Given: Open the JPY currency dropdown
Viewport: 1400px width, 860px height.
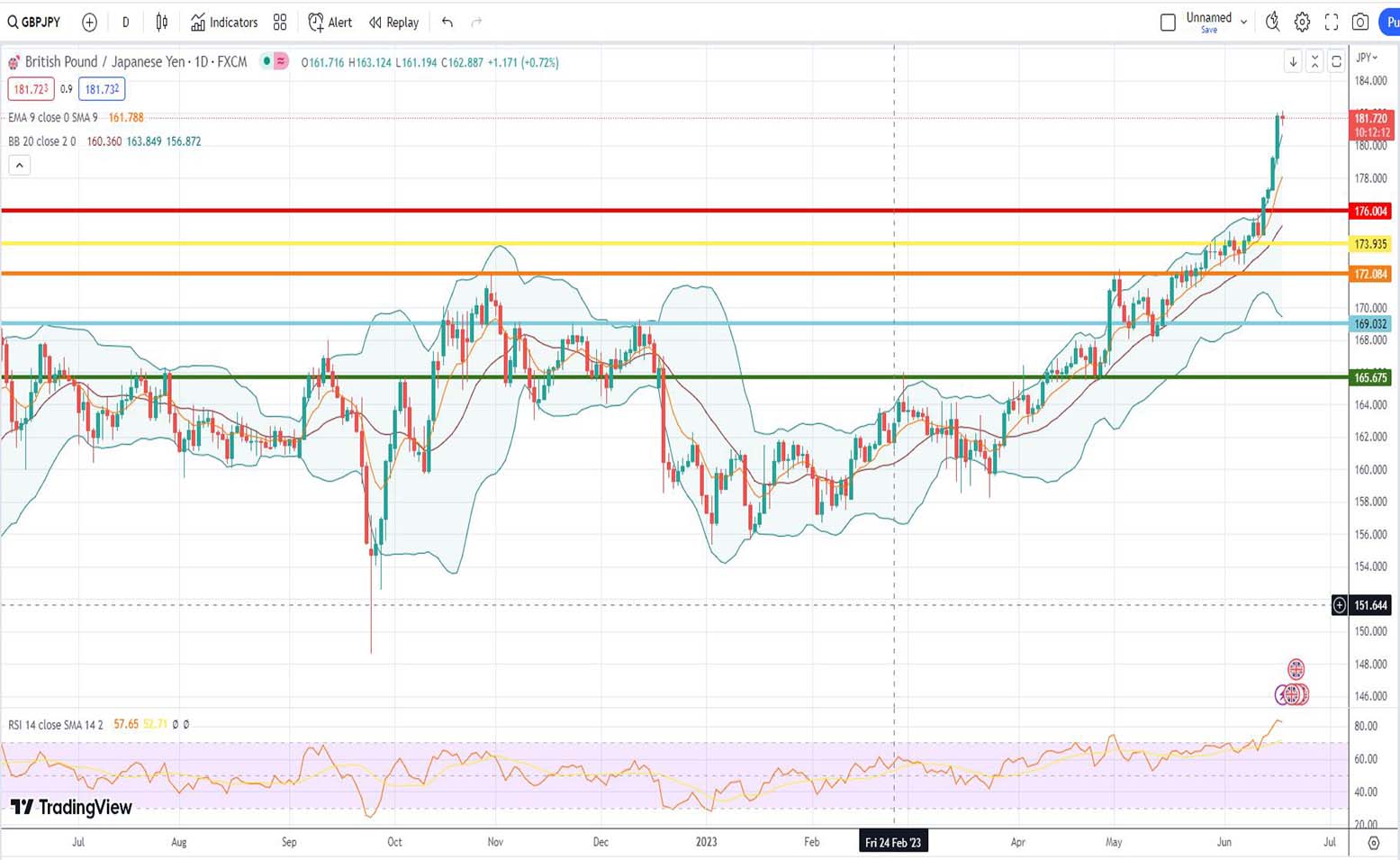Looking at the screenshot, I should click(1367, 58).
